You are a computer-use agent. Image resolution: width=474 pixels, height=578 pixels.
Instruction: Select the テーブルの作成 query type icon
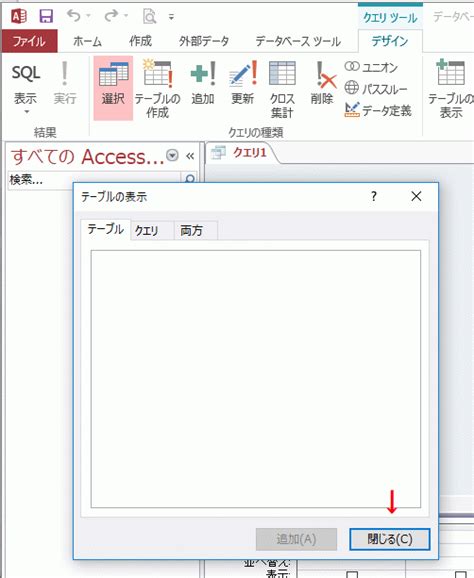pos(157,89)
